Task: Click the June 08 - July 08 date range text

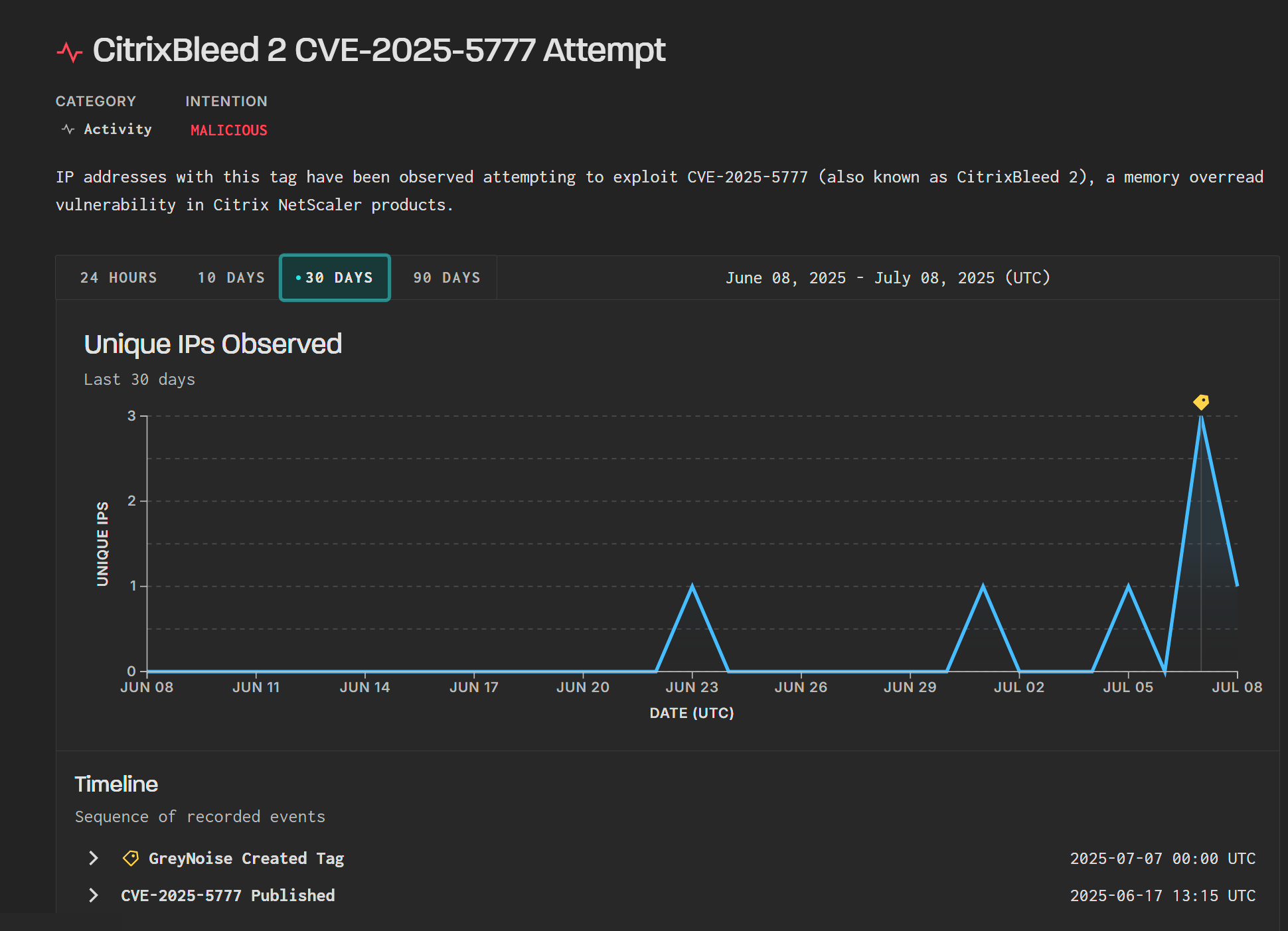Action: pyautogui.click(x=888, y=277)
